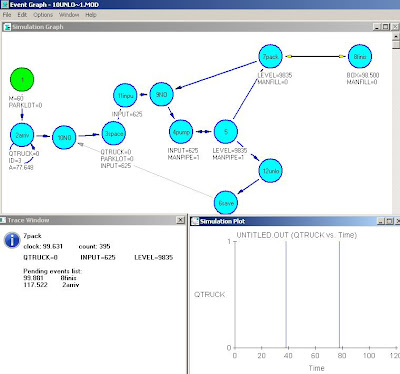
Task: Select the green start node 1
Action: (x=22, y=79)
